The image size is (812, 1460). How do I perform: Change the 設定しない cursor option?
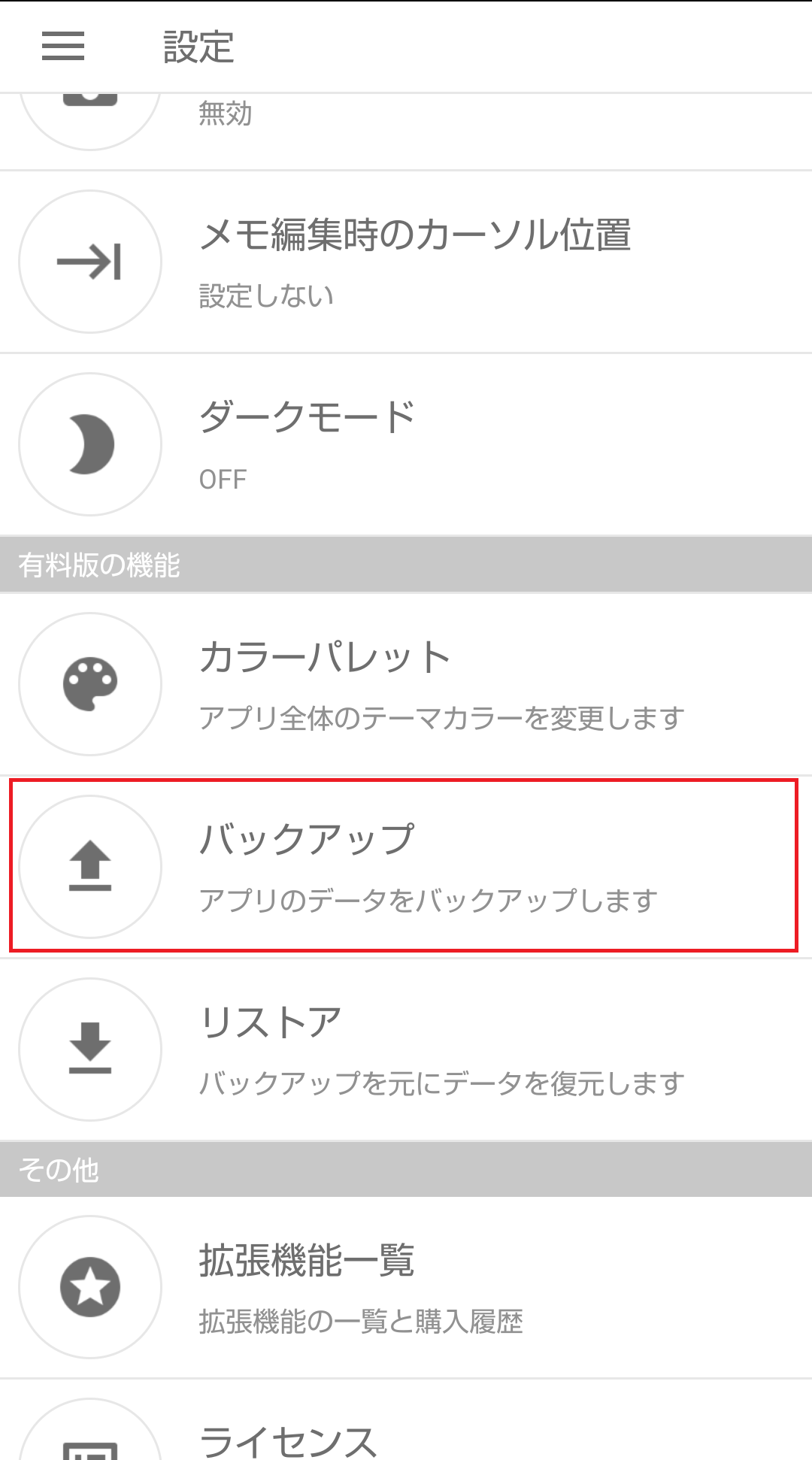tap(266, 296)
